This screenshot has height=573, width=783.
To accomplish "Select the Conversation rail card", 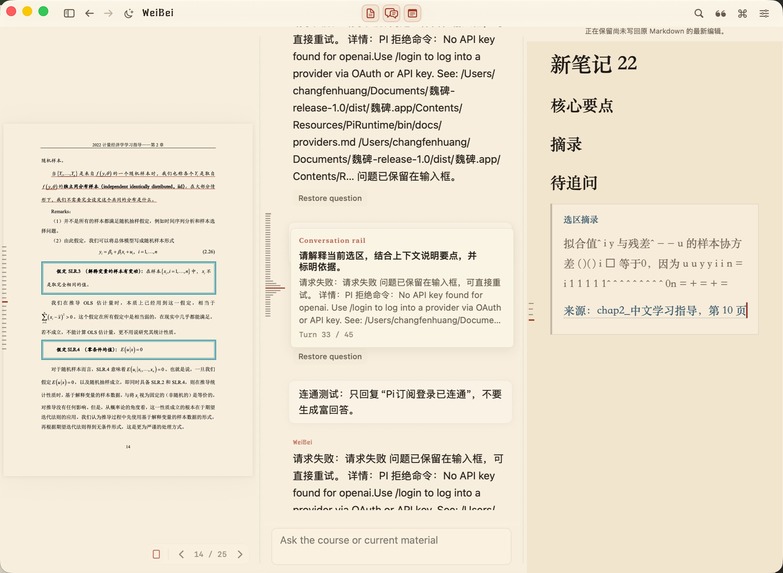I will click(402, 287).
